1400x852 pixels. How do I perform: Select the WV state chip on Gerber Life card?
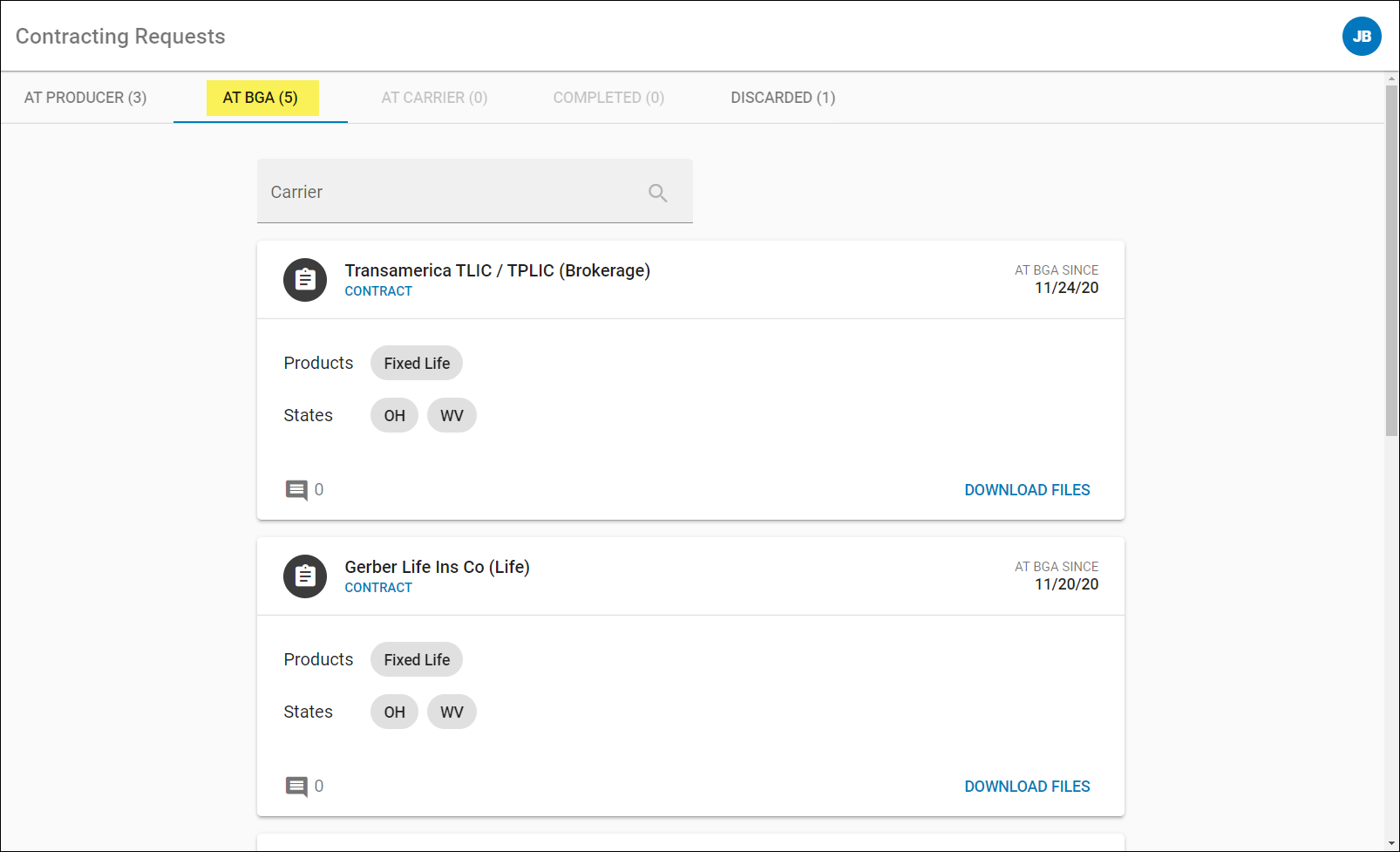(x=452, y=712)
